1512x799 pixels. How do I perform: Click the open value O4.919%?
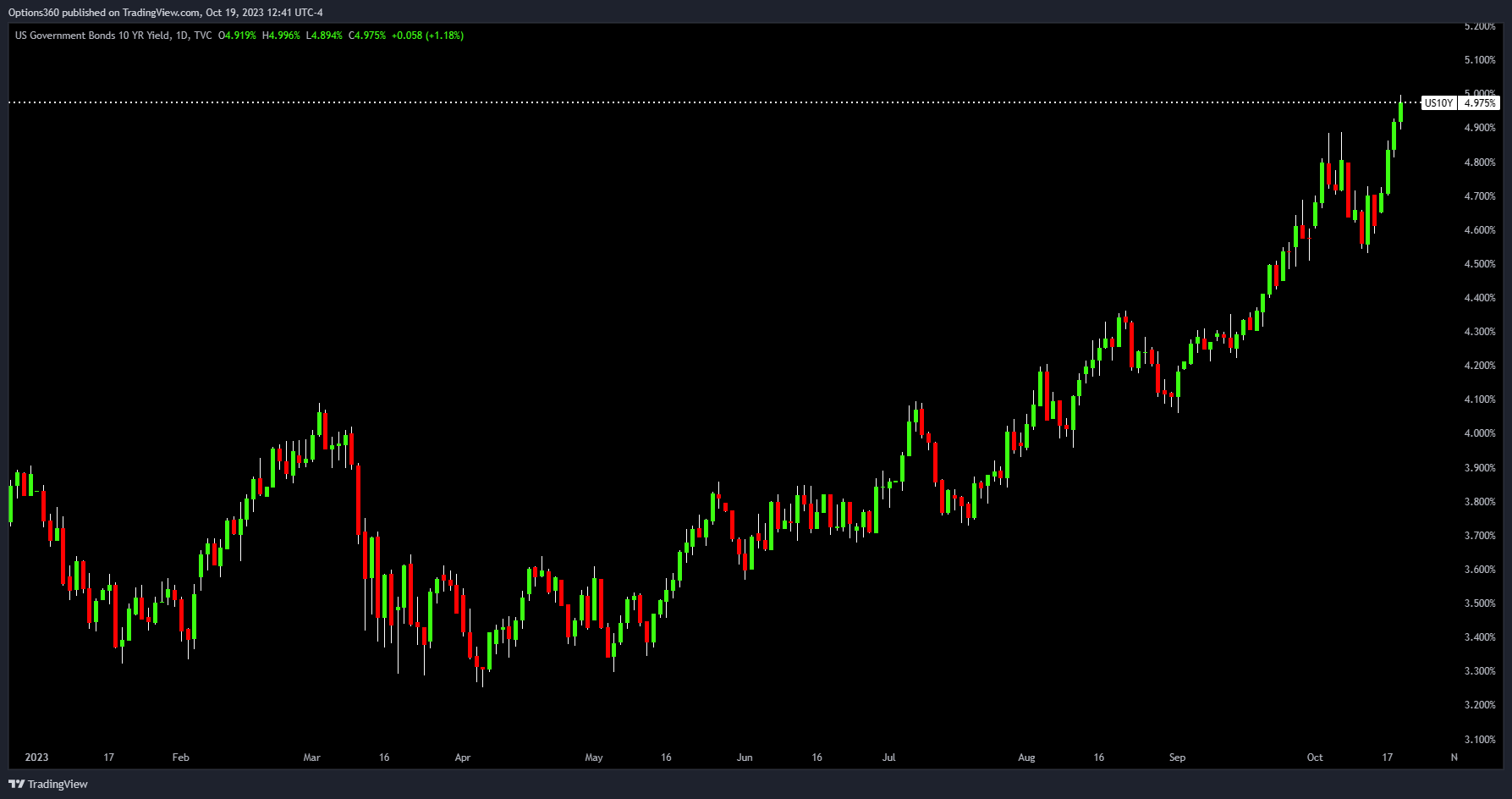point(237,36)
